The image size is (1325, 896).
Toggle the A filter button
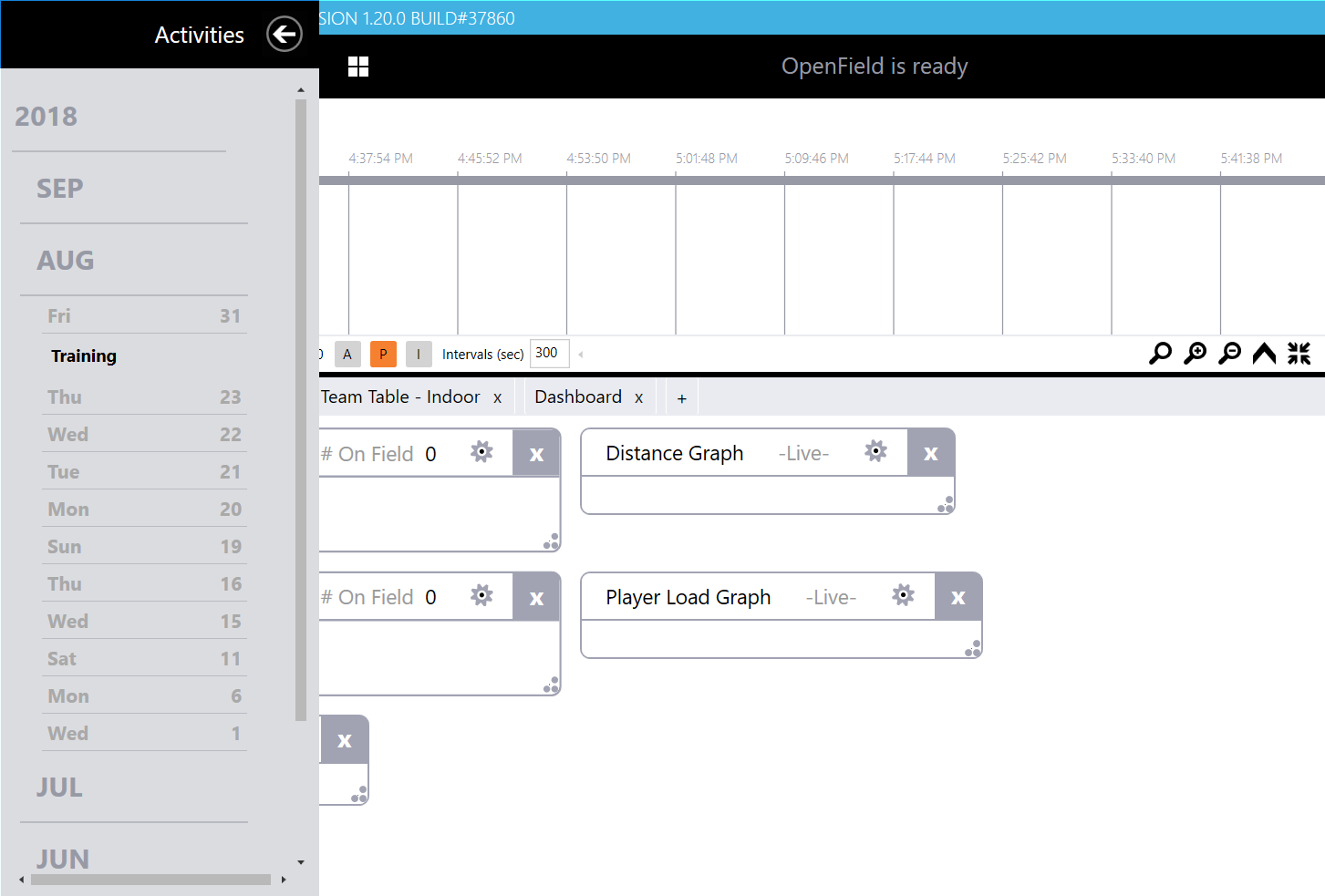point(347,354)
